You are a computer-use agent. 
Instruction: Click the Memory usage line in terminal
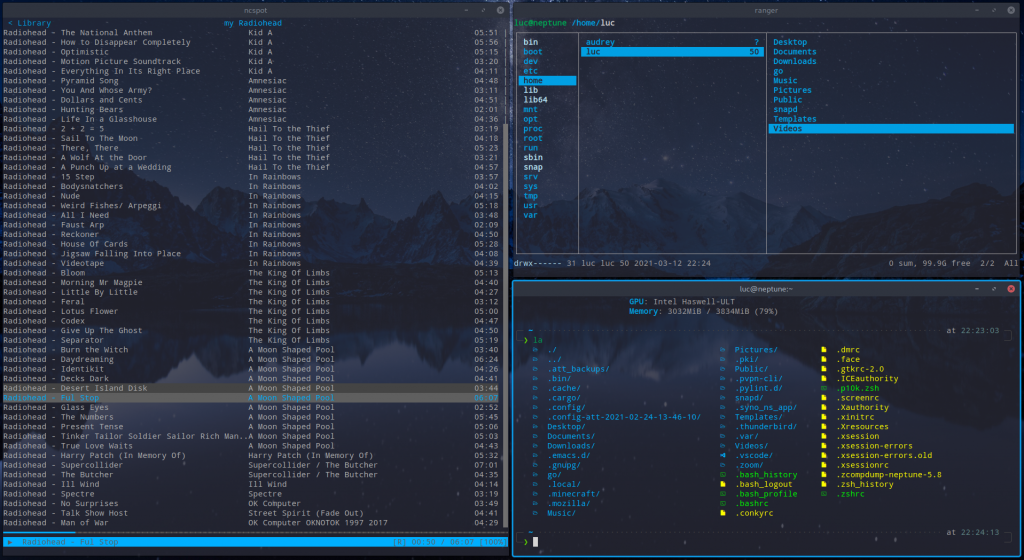click(x=703, y=311)
